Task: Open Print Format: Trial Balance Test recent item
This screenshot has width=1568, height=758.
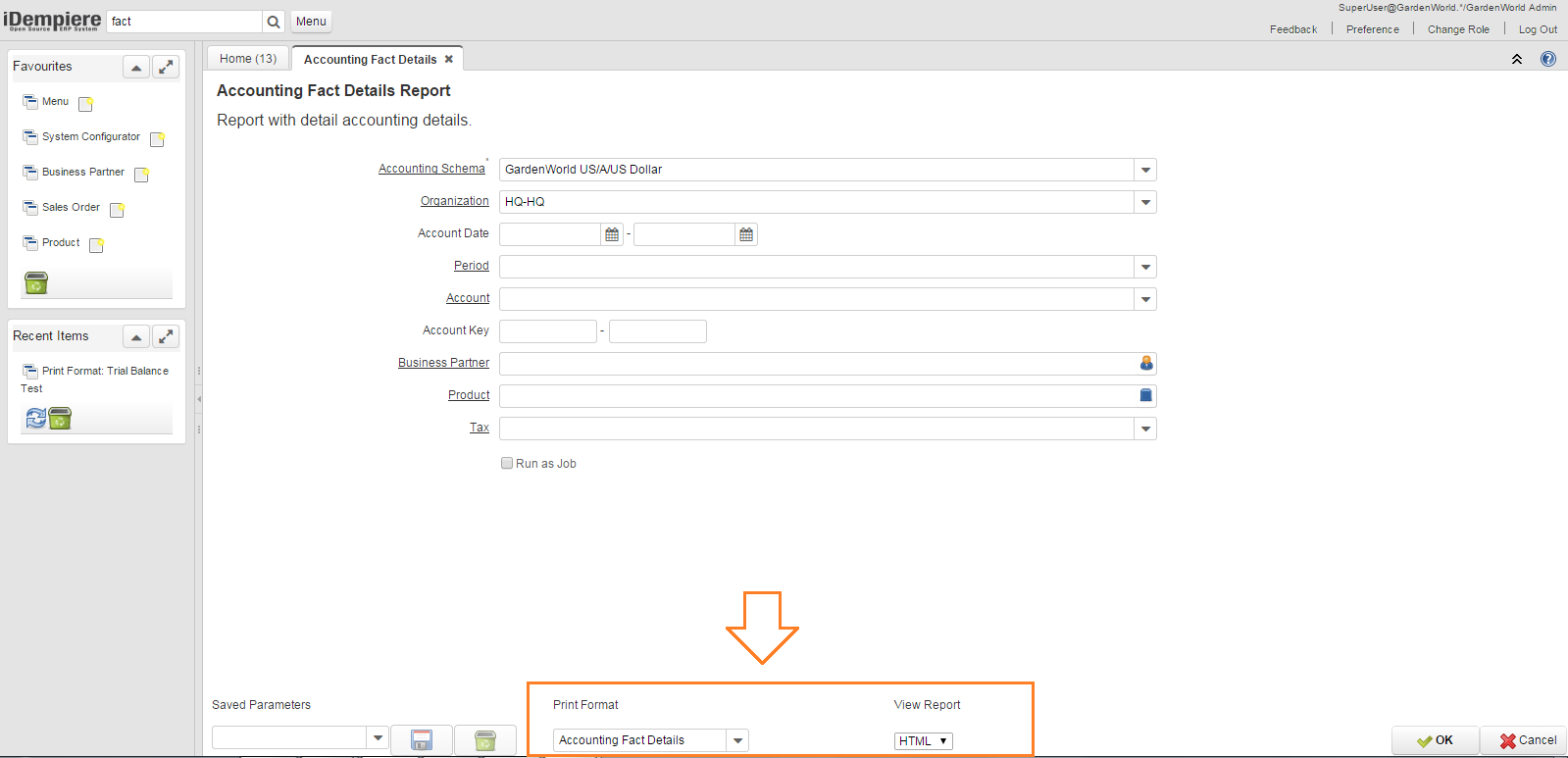Action: click(x=95, y=379)
